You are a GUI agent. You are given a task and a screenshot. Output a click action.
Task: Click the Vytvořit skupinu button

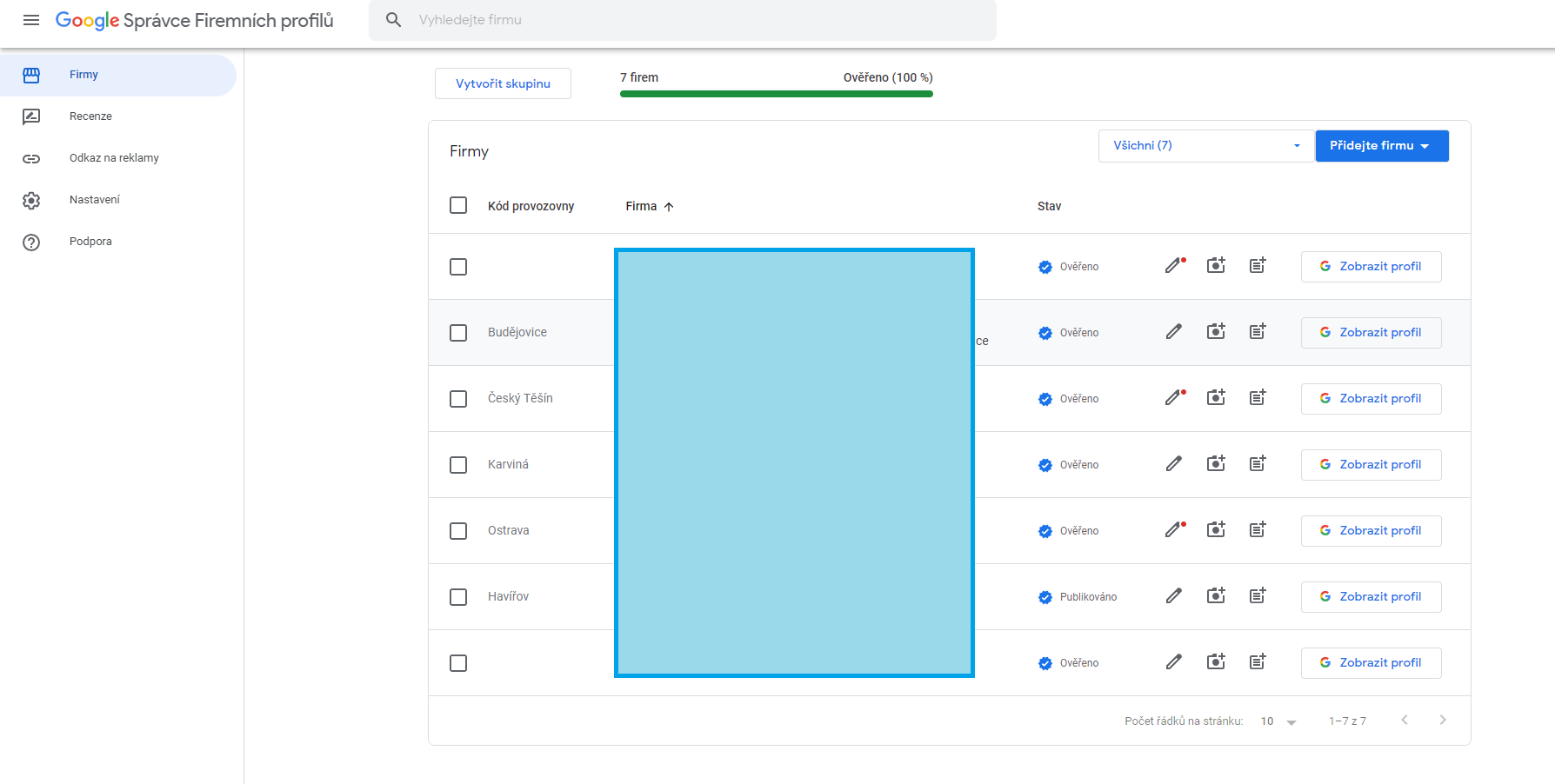pos(503,83)
